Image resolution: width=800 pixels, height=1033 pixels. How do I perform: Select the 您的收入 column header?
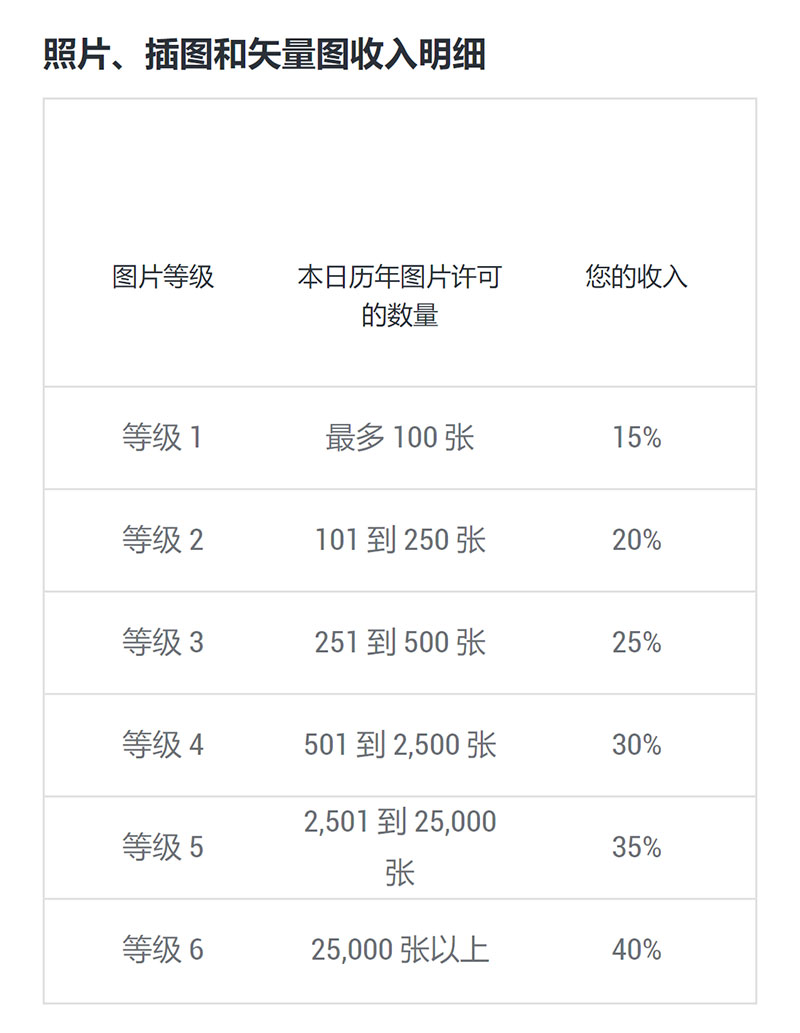click(637, 277)
